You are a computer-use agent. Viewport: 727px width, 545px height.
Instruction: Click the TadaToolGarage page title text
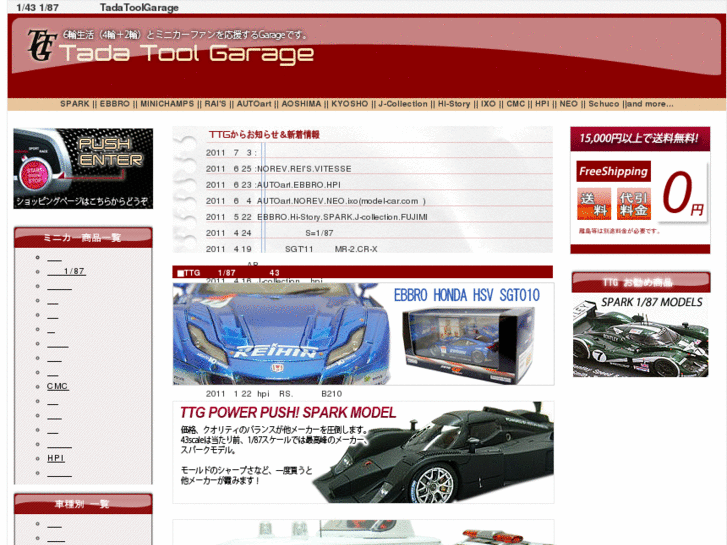[x=139, y=7]
